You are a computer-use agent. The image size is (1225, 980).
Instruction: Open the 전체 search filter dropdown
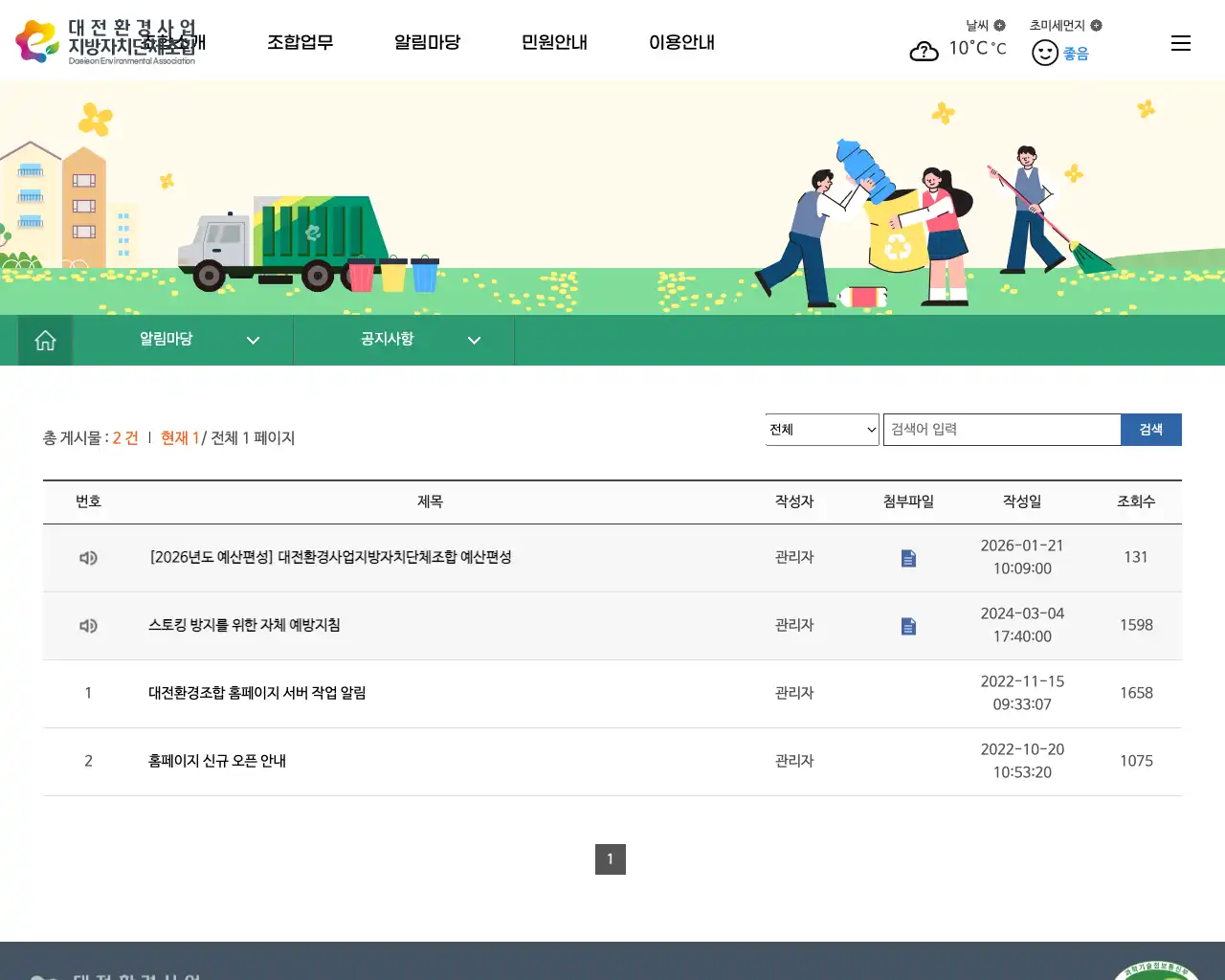coord(821,429)
